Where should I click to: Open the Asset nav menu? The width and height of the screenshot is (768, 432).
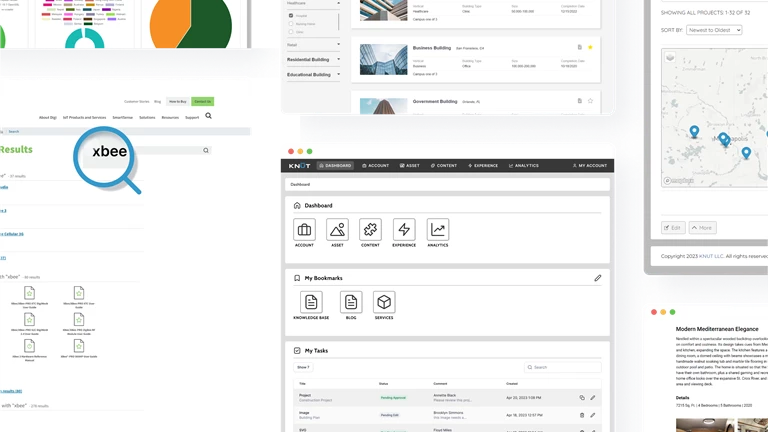click(409, 166)
